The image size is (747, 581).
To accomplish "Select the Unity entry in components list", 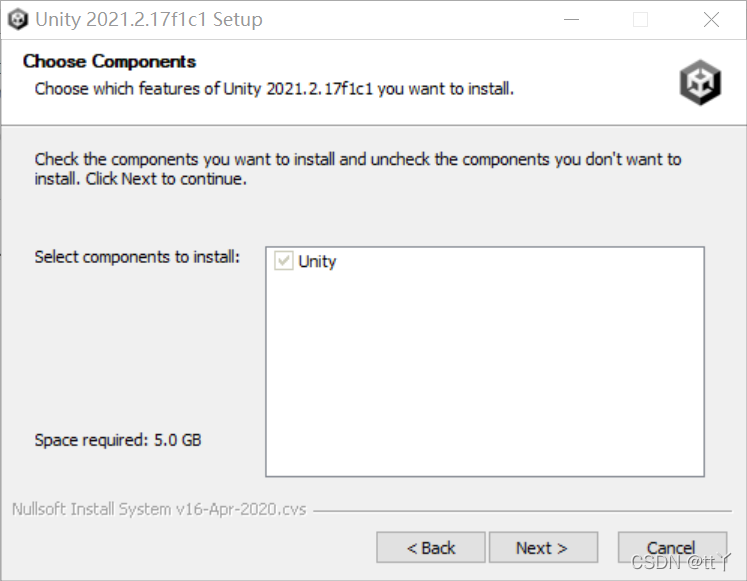I will coord(317,261).
